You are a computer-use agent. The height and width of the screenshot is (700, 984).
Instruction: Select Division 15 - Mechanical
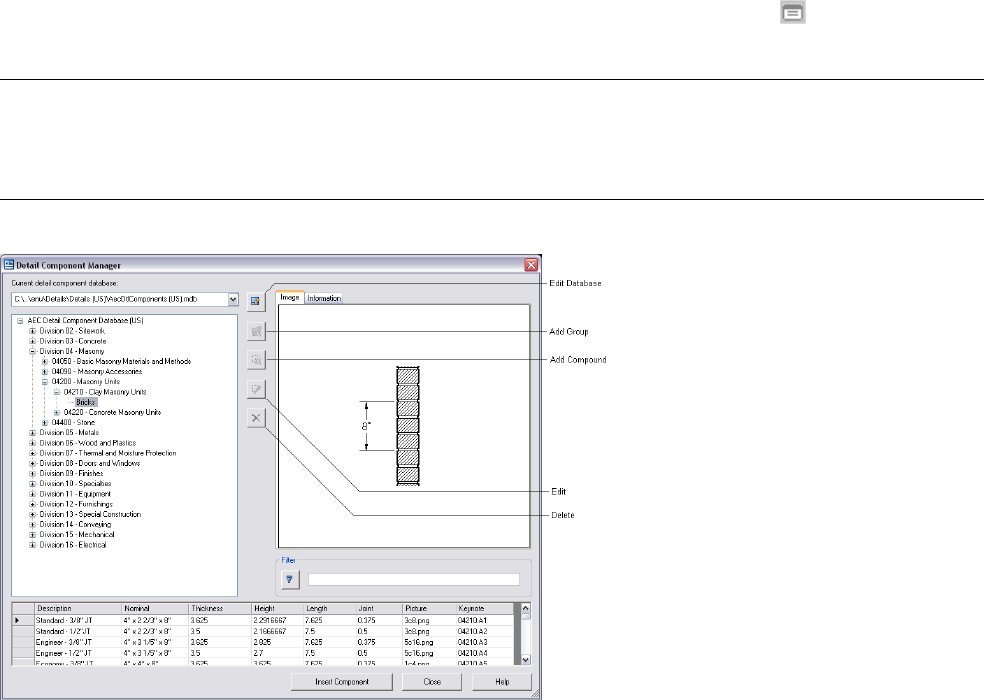point(77,535)
